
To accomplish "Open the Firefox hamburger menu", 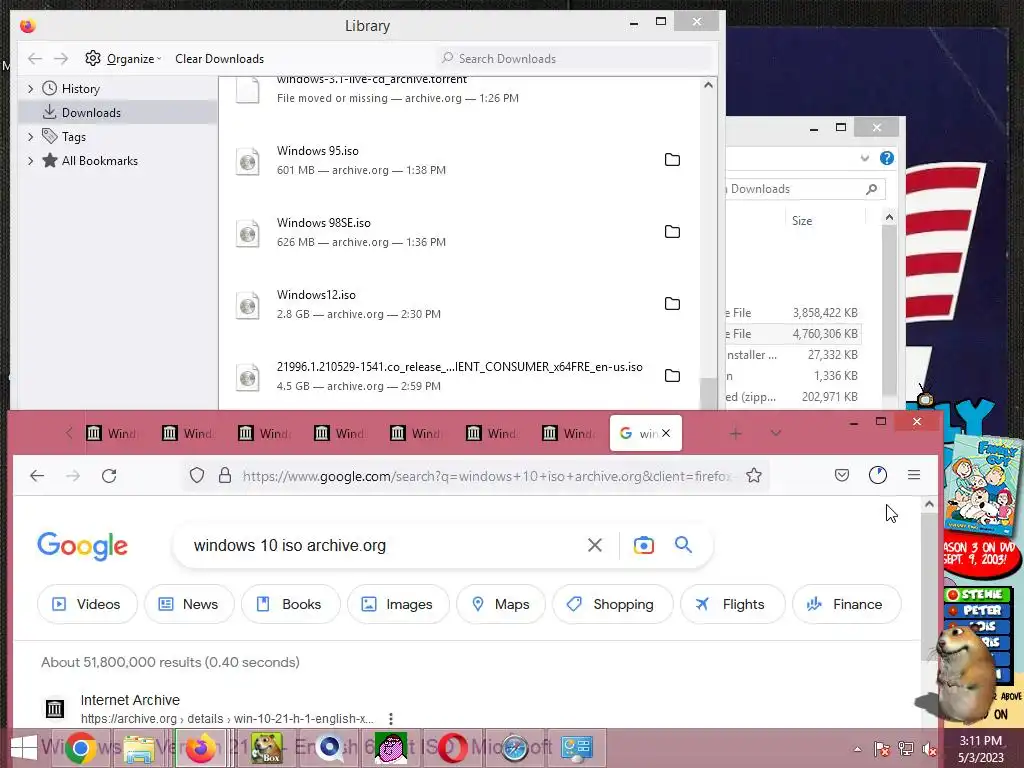I will 914,475.
